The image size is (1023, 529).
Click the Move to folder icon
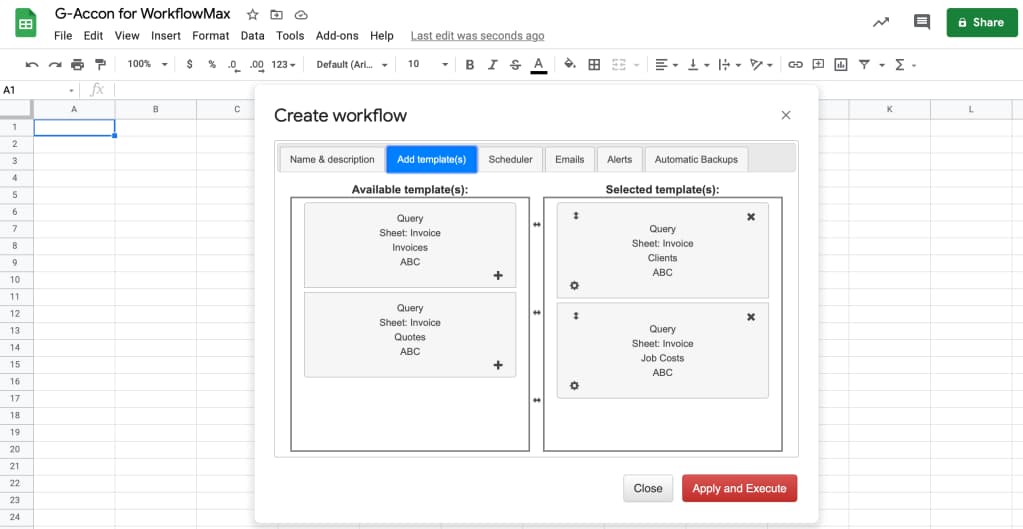(x=277, y=14)
